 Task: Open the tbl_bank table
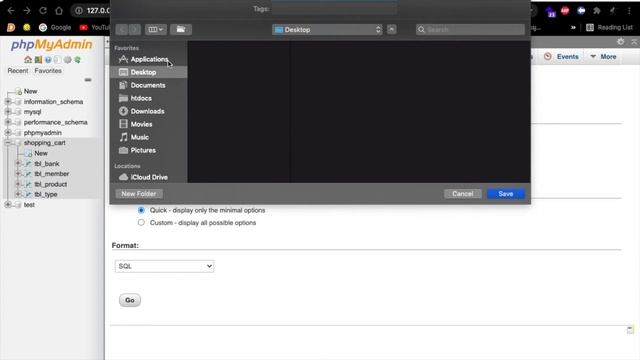(x=47, y=164)
